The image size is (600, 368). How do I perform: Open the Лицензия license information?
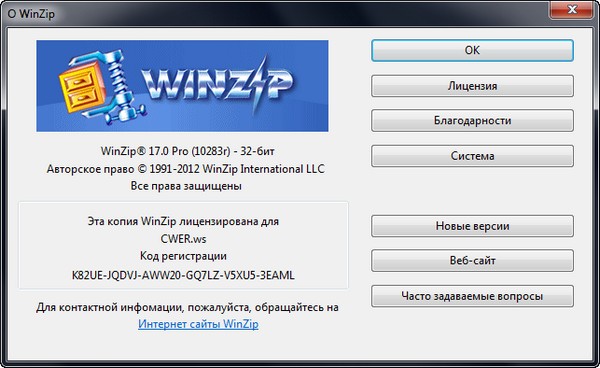click(472, 86)
